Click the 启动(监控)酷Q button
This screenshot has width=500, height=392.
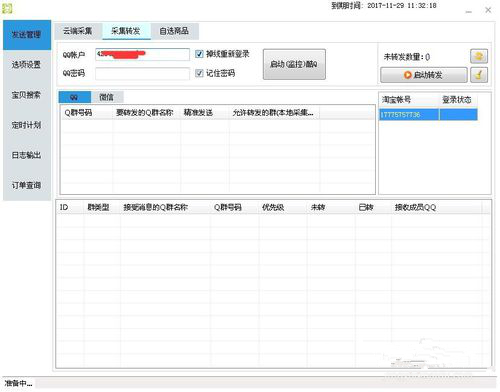(294, 64)
